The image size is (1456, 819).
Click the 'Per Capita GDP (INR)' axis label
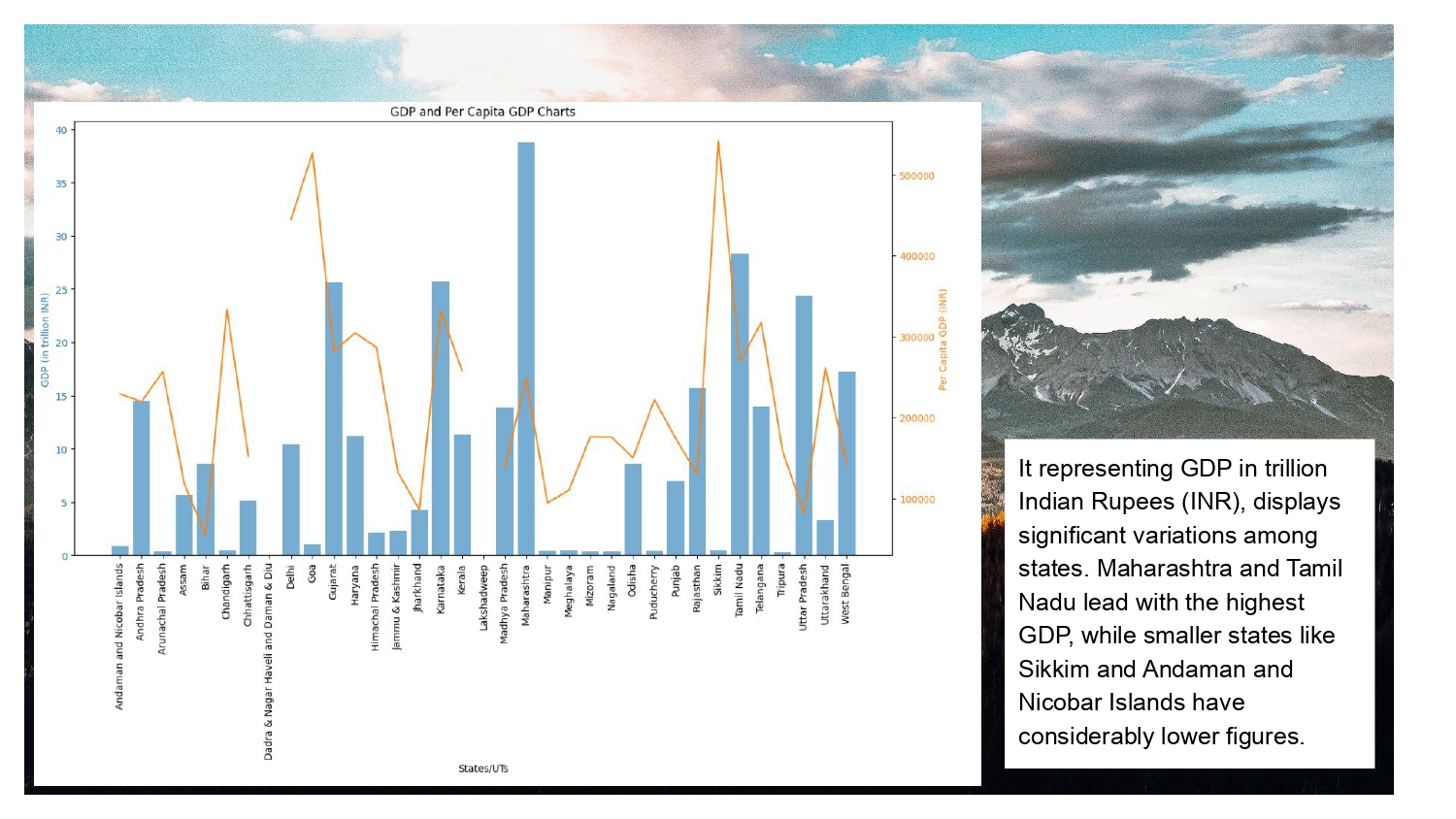click(x=943, y=340)
